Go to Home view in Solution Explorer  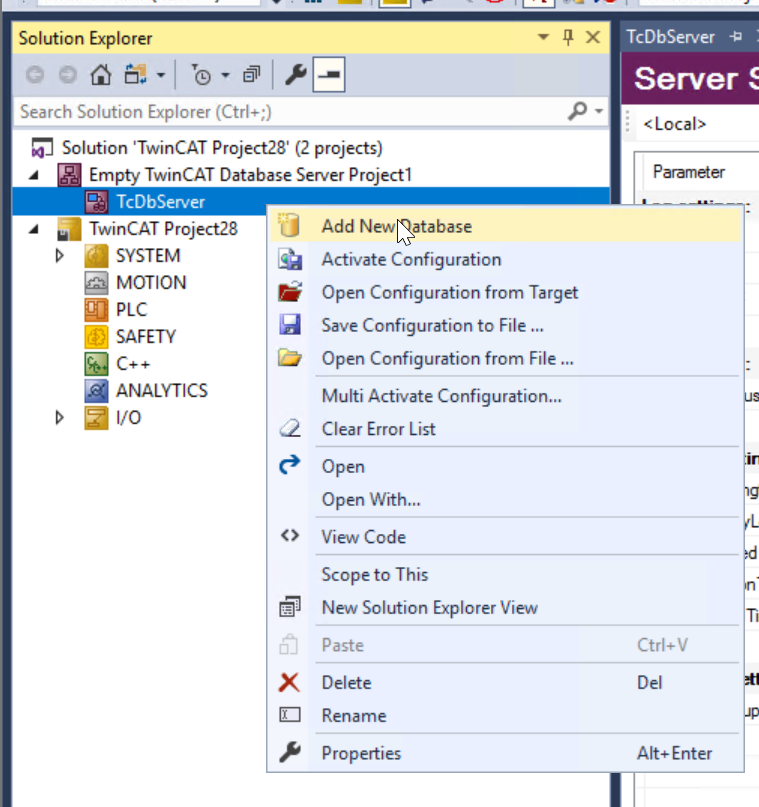101,75
